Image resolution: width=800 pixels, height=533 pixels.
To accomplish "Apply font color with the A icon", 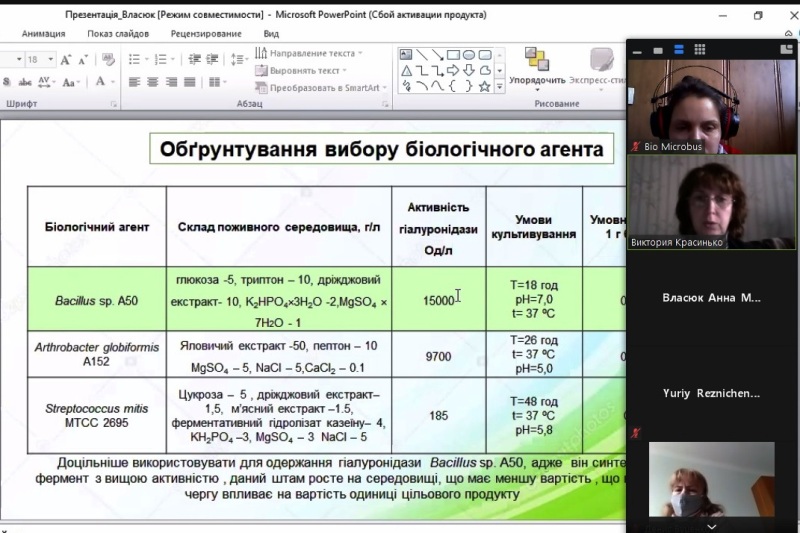I will click(x=101, y=81).
